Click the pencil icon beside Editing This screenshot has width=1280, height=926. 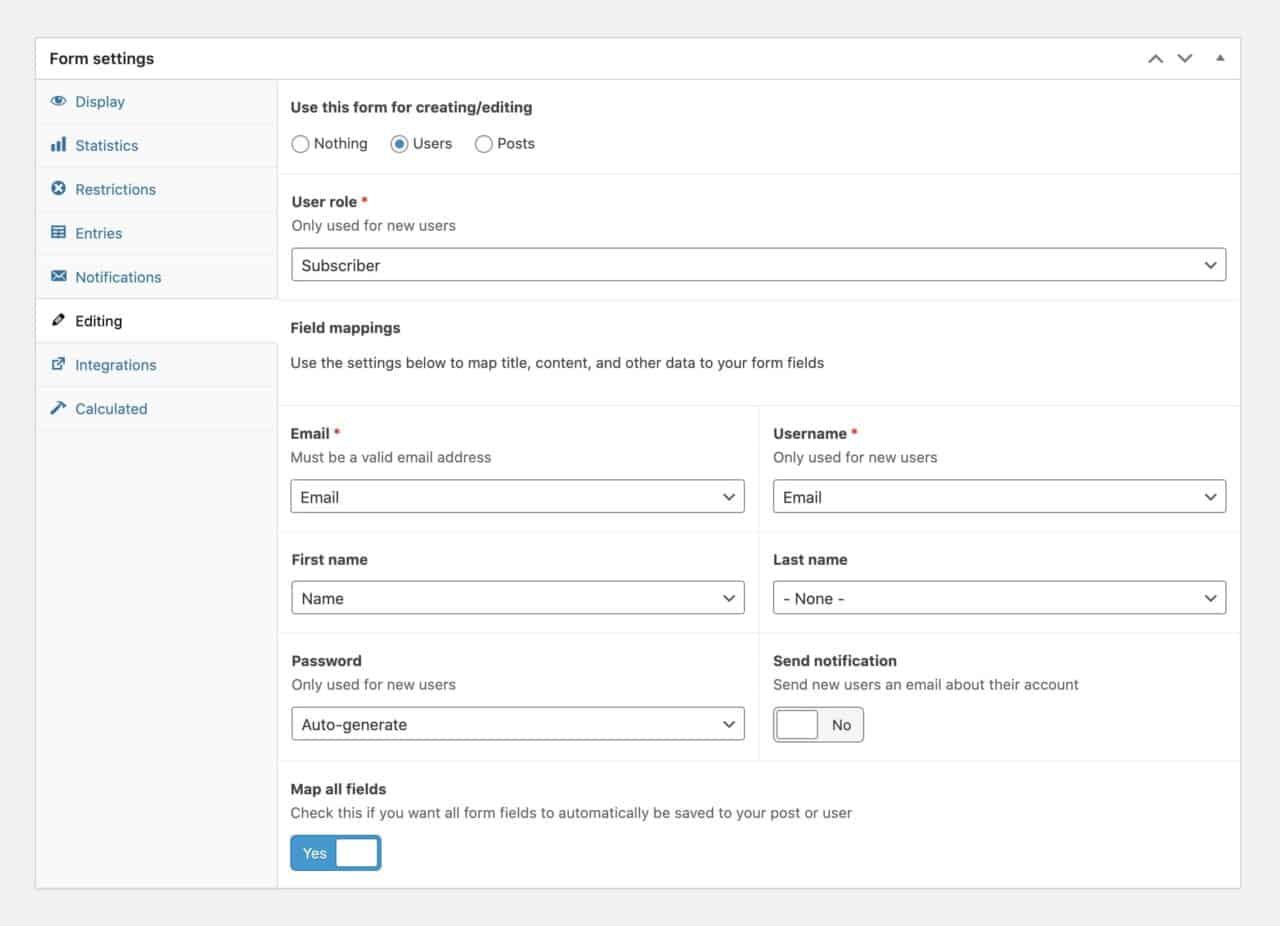(58, 321)
